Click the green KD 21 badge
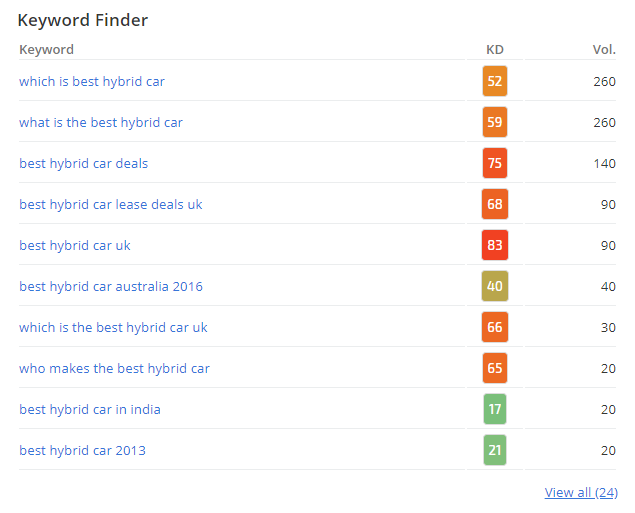 tap(495, 451)
